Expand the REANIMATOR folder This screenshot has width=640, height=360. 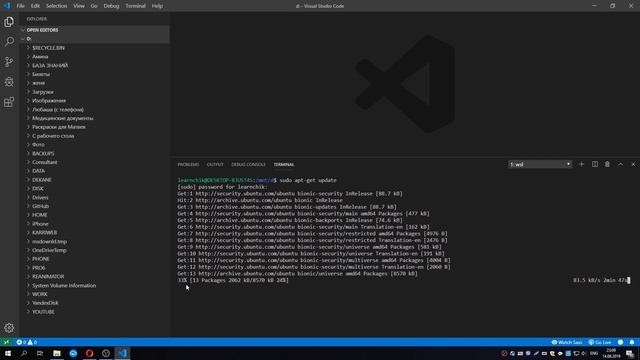(x=95, y=276)
